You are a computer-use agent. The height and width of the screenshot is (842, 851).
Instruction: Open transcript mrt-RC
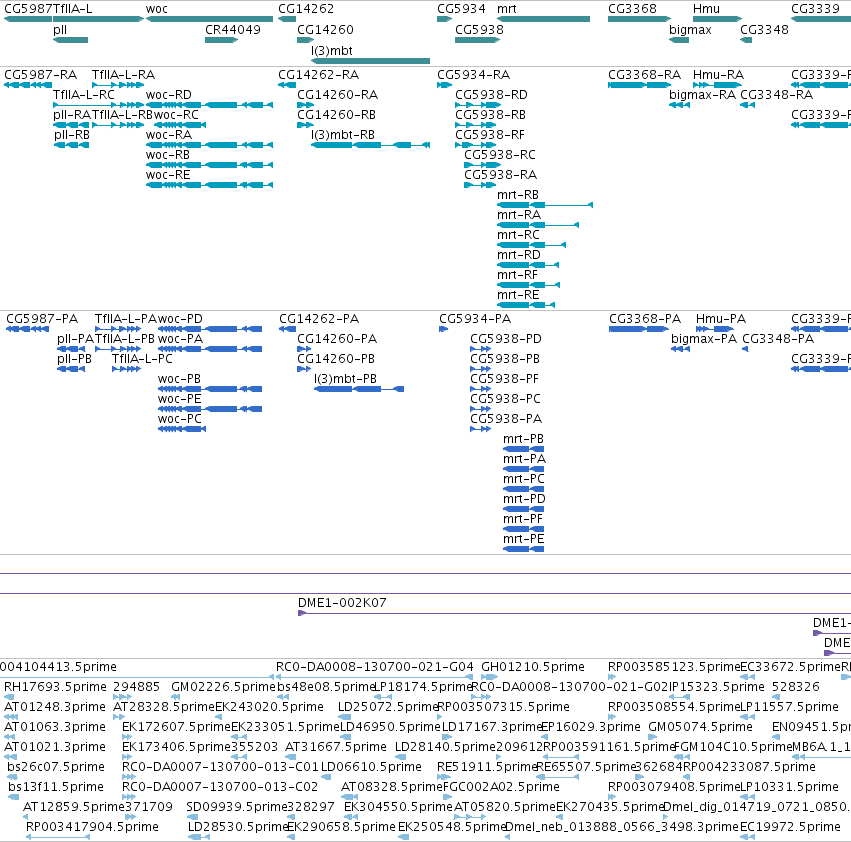(x=531, y=245)
